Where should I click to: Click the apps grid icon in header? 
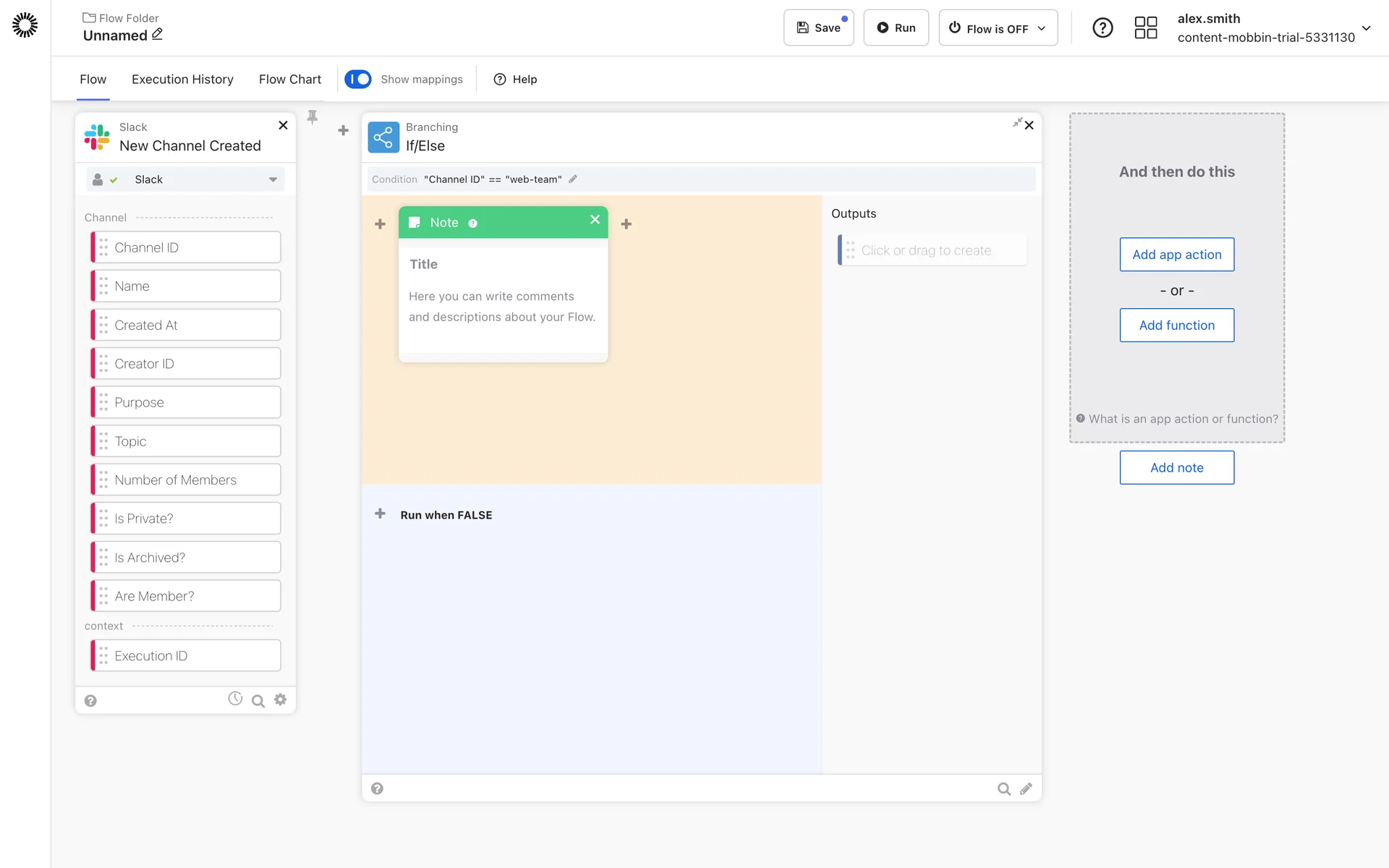(x=1145, y=27)
